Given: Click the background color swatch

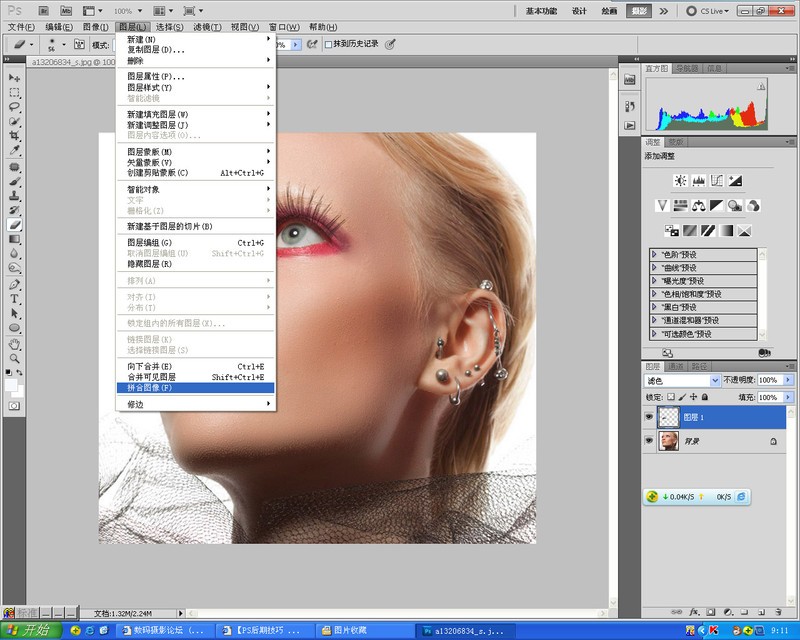Looking at the screenshot, I should (19, 392).
